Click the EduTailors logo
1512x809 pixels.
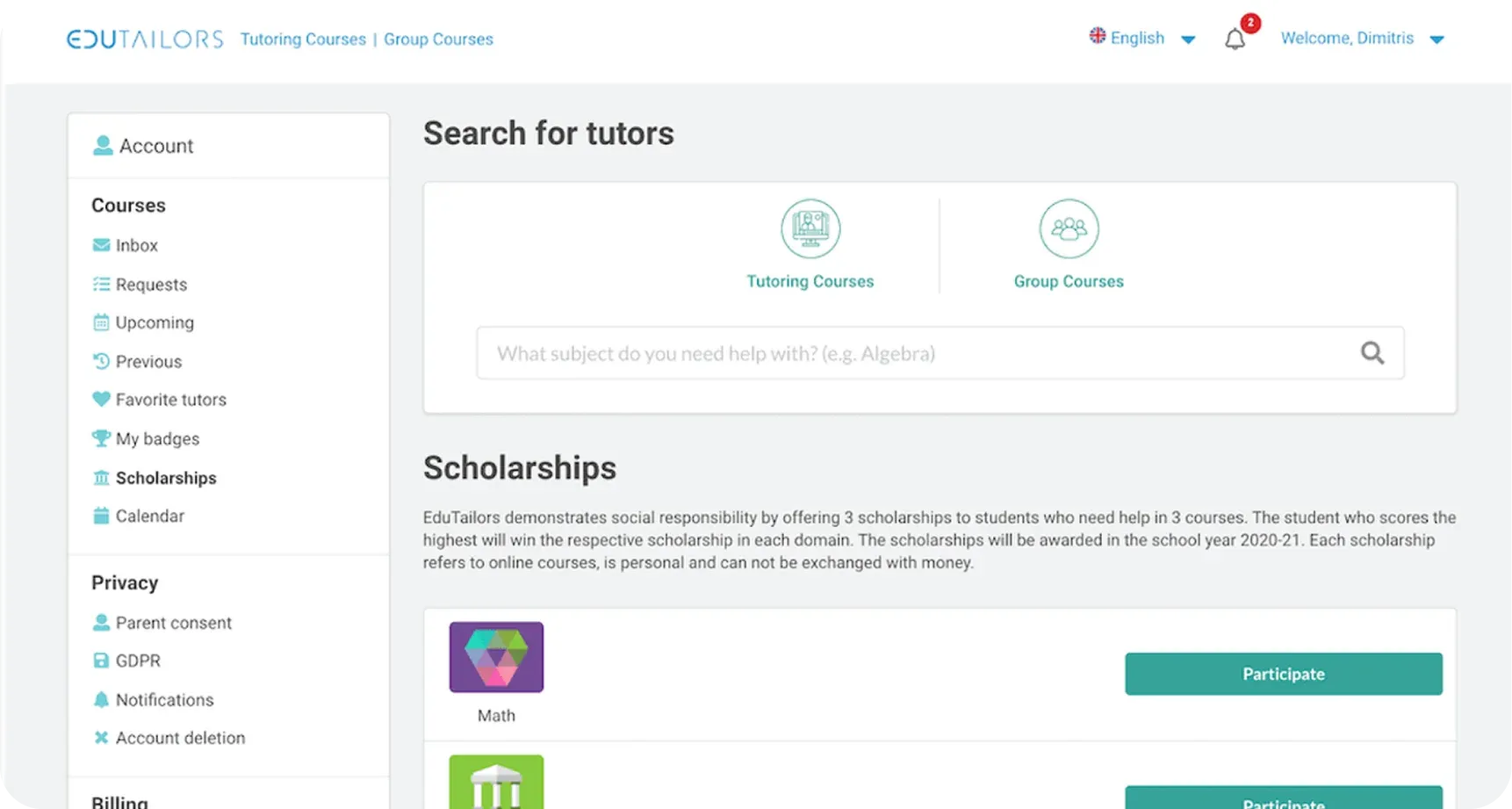145,40
